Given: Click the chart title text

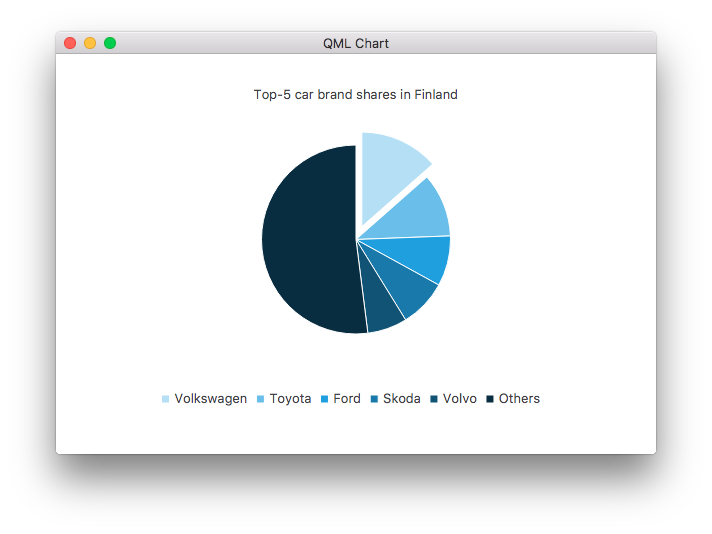Looking at the screenshot, I should pos(356,95).
